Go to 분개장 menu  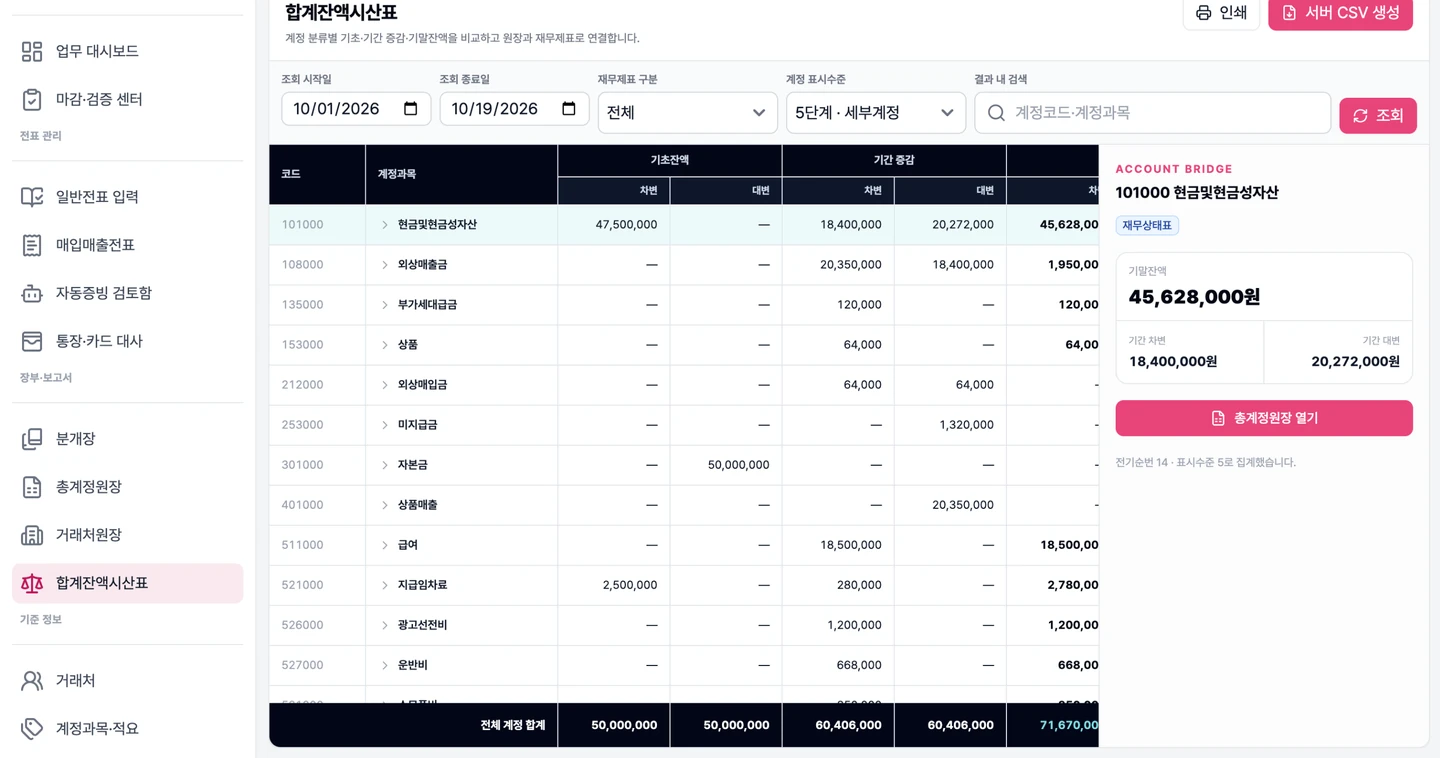point(127,439)
